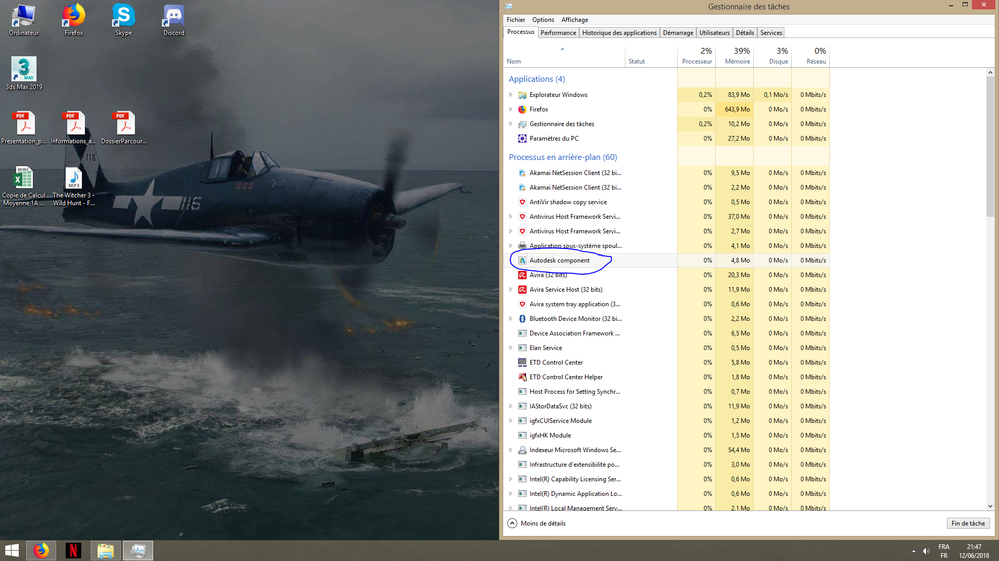Image resolution: width=999 pixels, height=561 pixels.
Task: Expand the Explorateur Windows entry
Action: tap(511, 95)
